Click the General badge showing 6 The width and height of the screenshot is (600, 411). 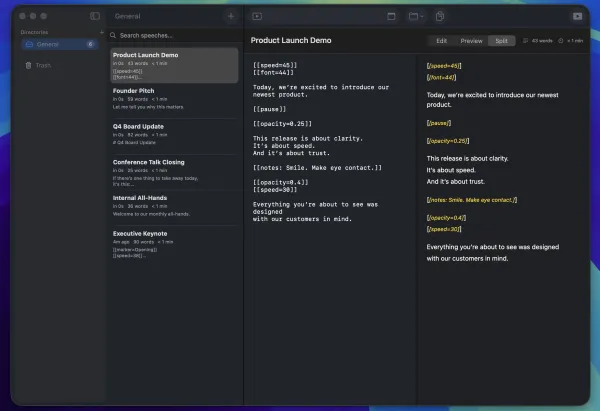[90, 44]
